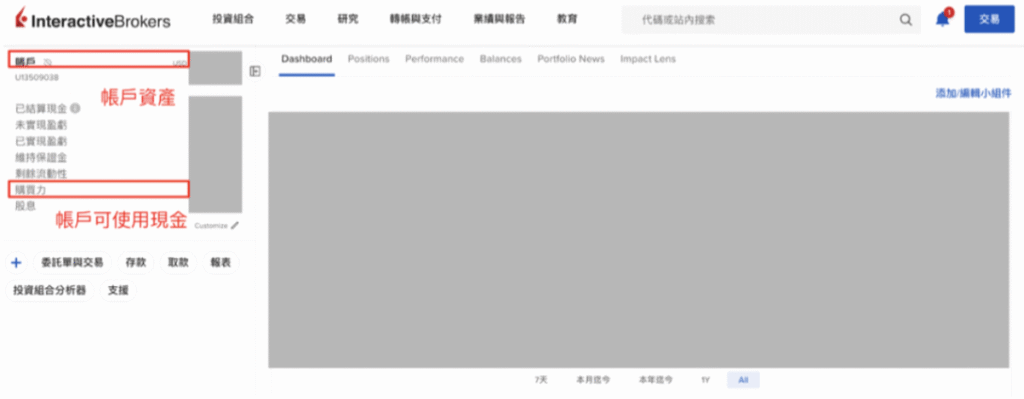Image resolution: width=1024 pixels, height=399 pixels.
Task: Click the 維持保證金 row label
Action: 40,157
